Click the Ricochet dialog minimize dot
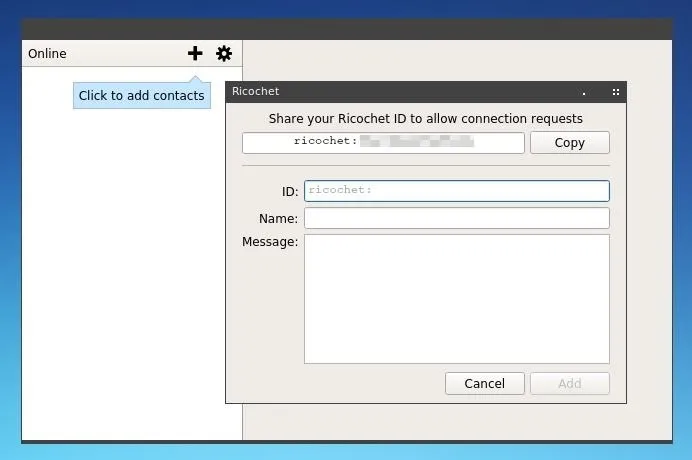Viewport: 692px width, 460px height. pos(584,93)
